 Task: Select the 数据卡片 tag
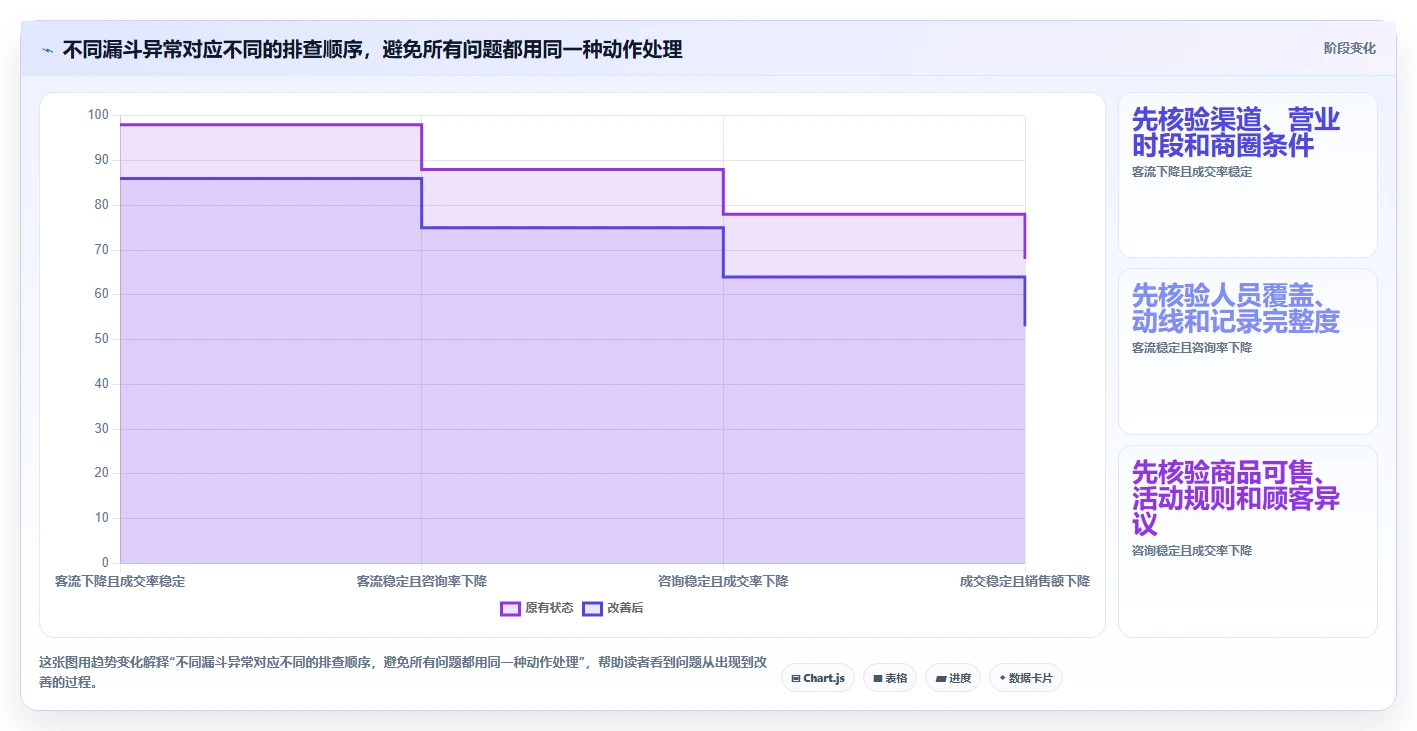coord(1026,678)
